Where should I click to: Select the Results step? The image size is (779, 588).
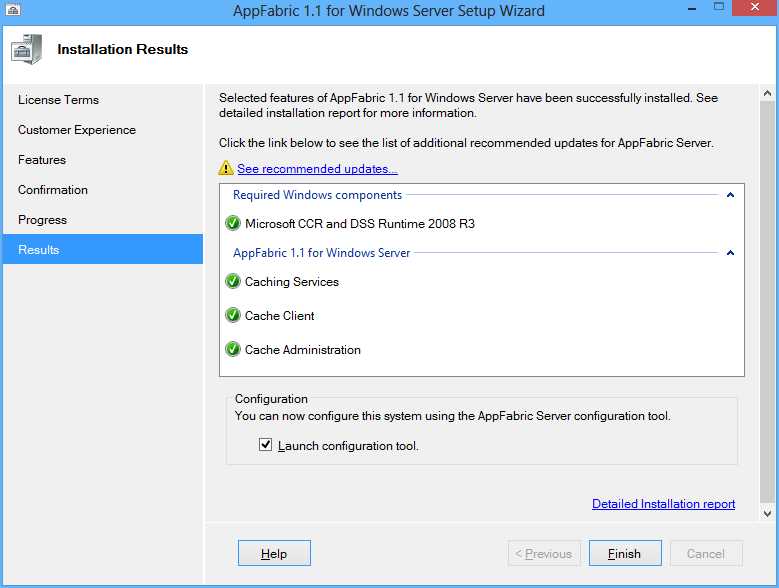pyautogui.click(x=103, y=249)
